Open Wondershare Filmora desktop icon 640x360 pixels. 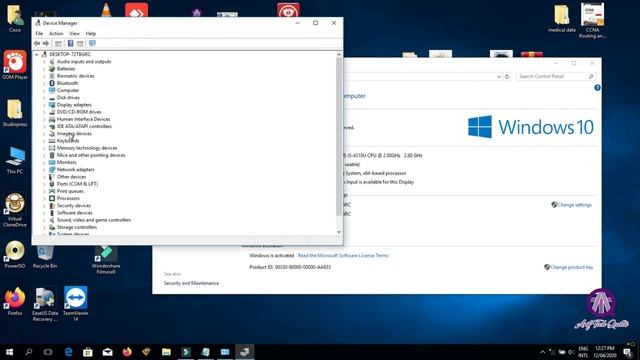click(x=106, y=260)
